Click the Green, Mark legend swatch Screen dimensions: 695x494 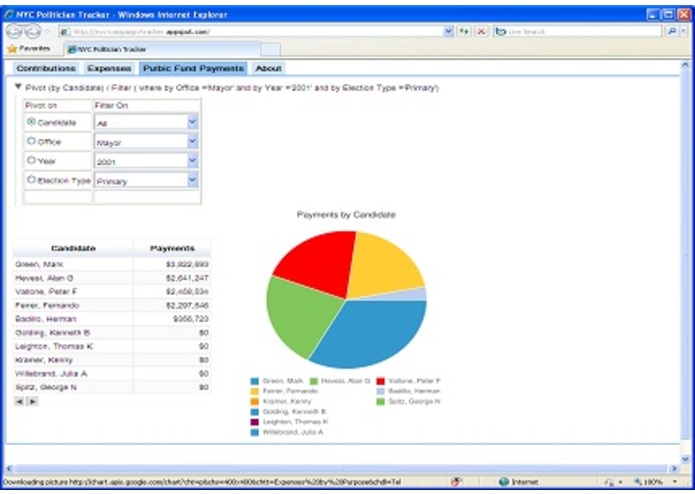pos(254,381)
